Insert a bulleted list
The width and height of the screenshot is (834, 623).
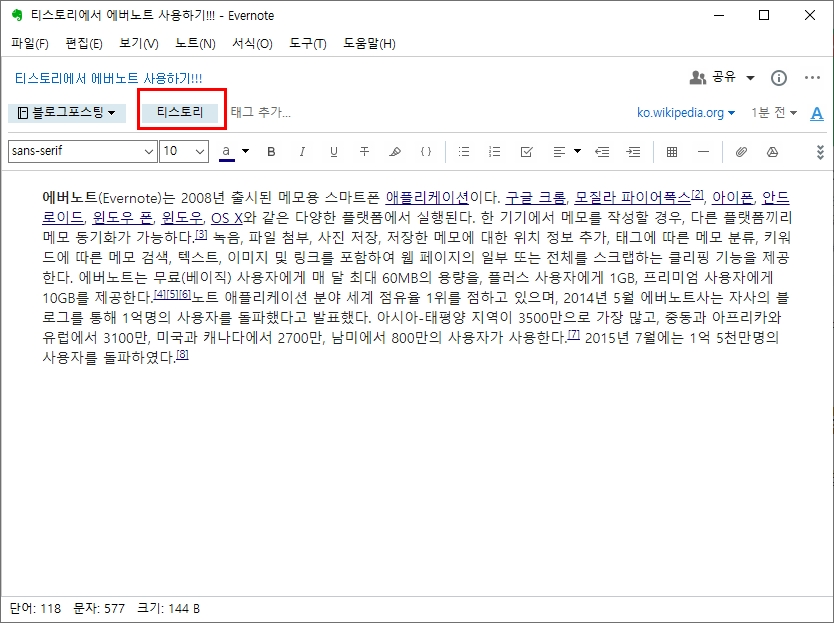[464, 152]
